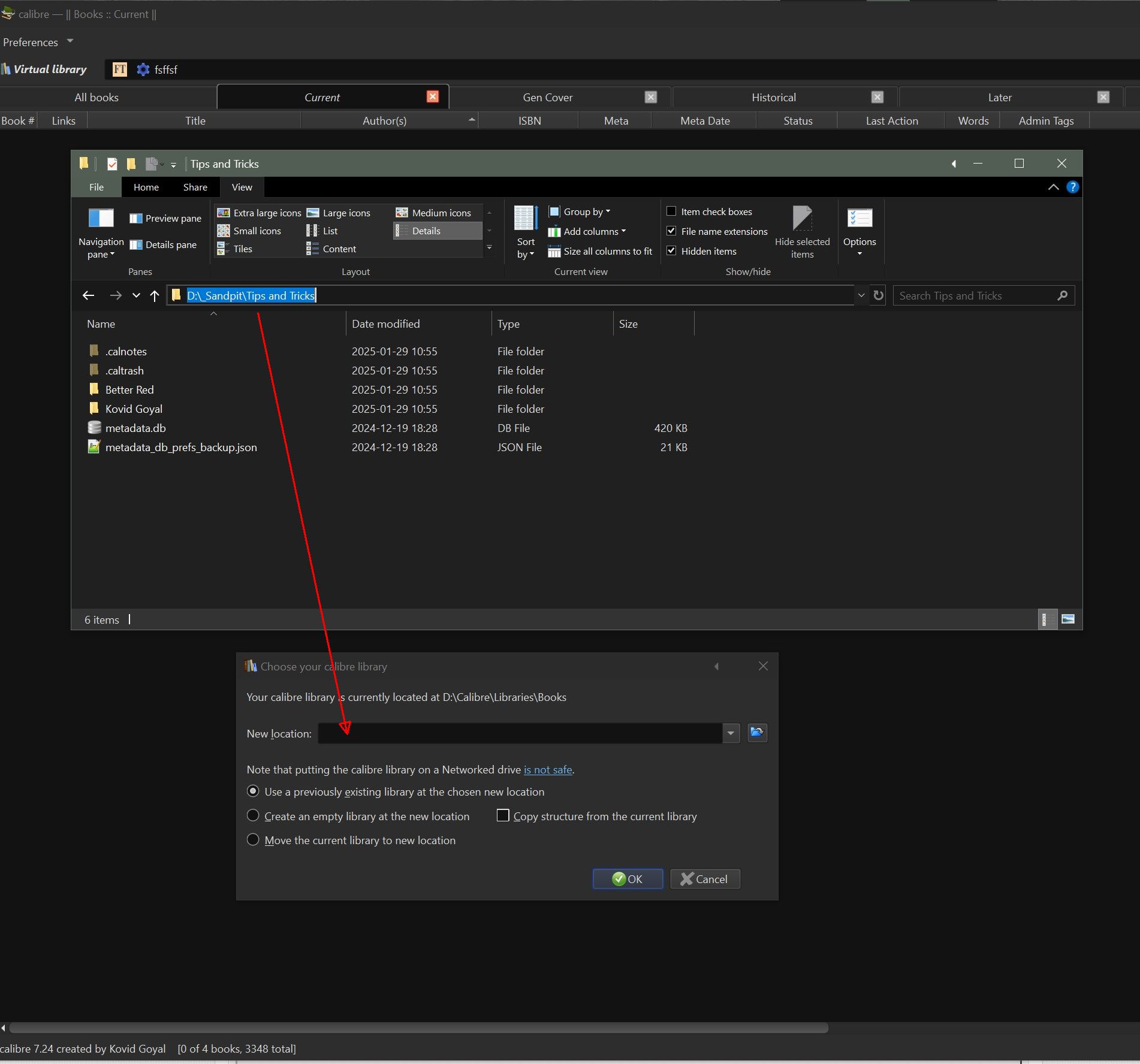Expand the New location dropdown list
The image size is (1140, 1064).
[731, 733]
